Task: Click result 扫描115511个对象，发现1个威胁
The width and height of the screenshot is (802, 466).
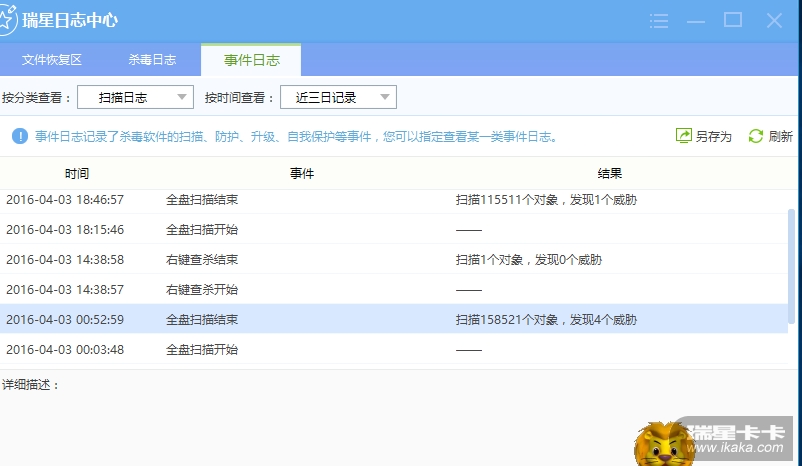Action: pyautogui.click(x=546, y=200)
